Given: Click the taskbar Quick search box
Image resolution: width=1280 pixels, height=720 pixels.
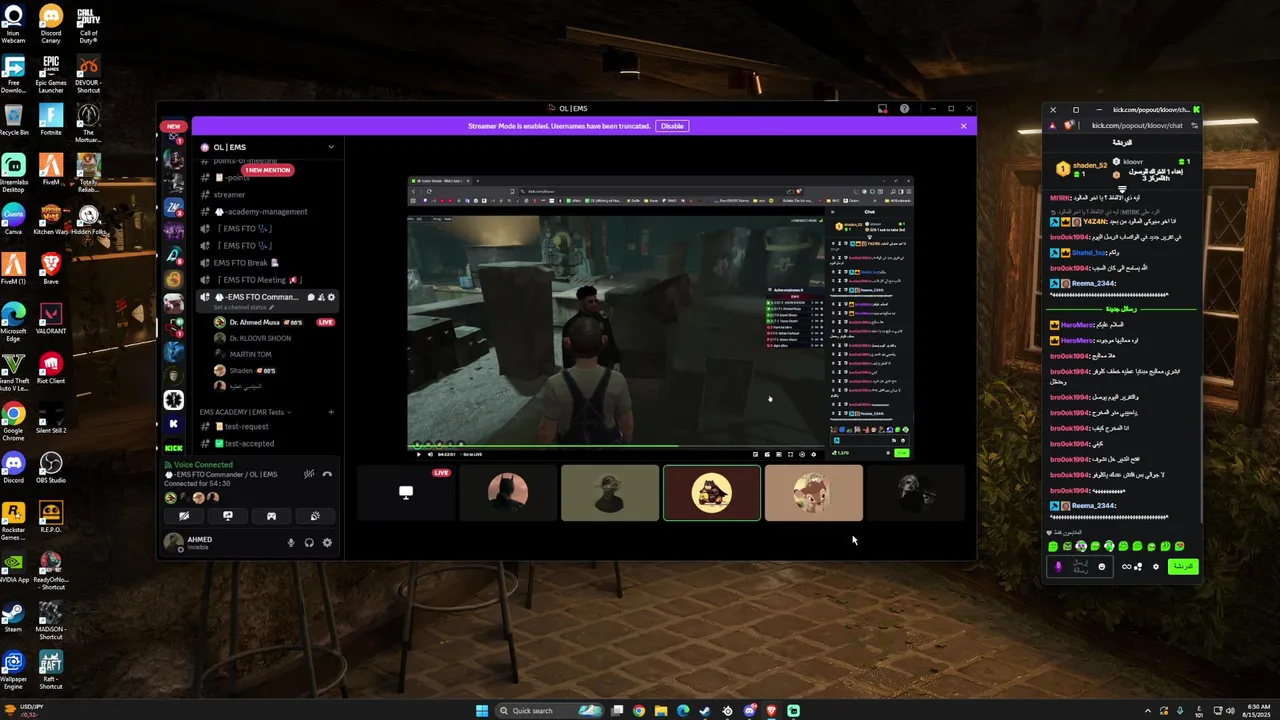Looking at the screenshot, I should (x=550, y=711).
